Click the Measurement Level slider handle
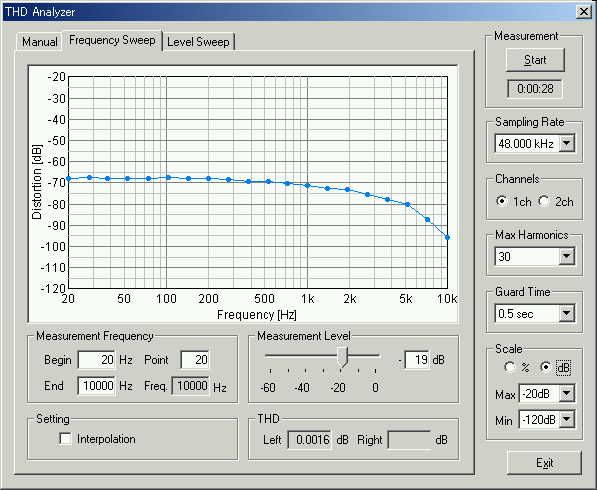 pos(342,357)
